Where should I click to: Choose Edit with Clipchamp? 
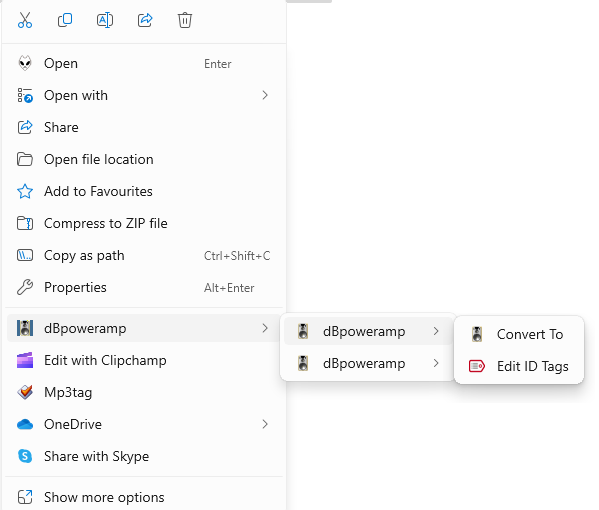point(144,360)
